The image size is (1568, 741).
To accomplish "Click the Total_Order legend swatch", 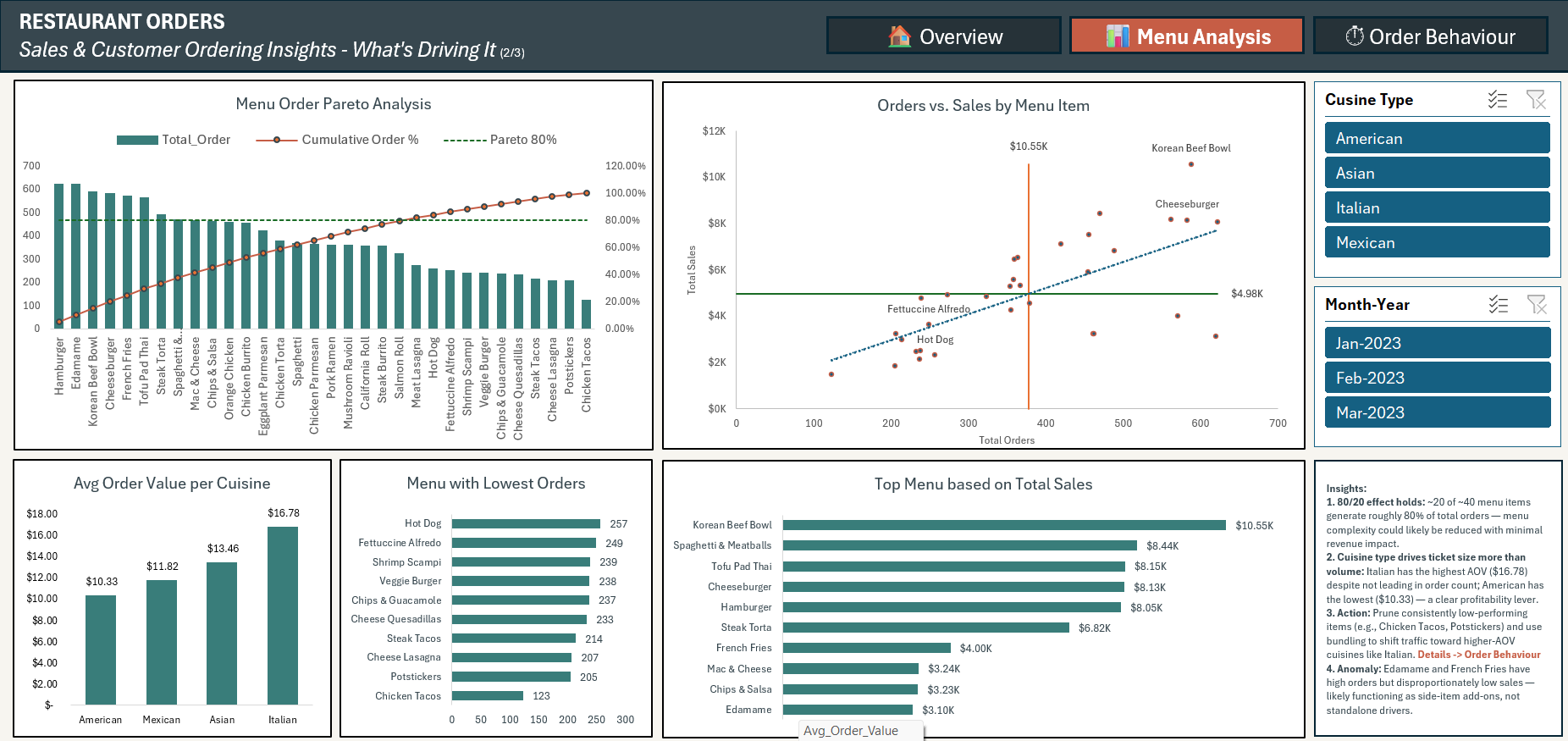I will (137, 140).
